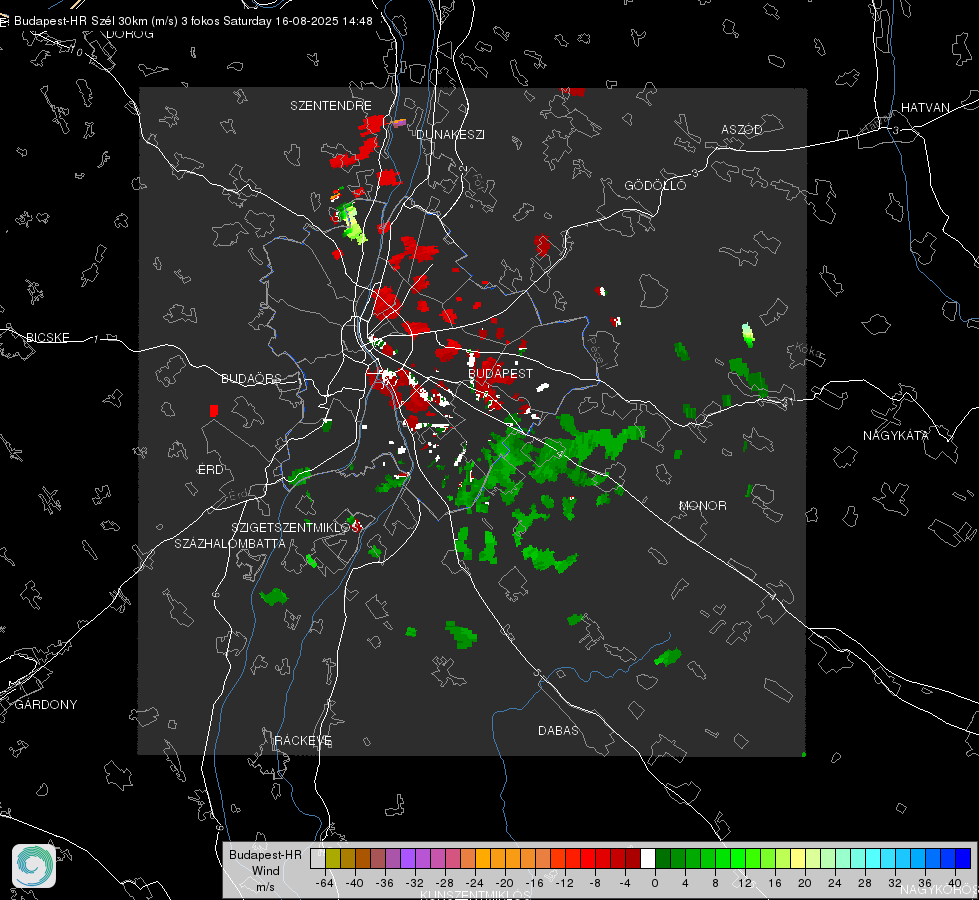Screen dimensions: 979x900
Task: Select the olive swatch above -64
Action: coord(333,858)
